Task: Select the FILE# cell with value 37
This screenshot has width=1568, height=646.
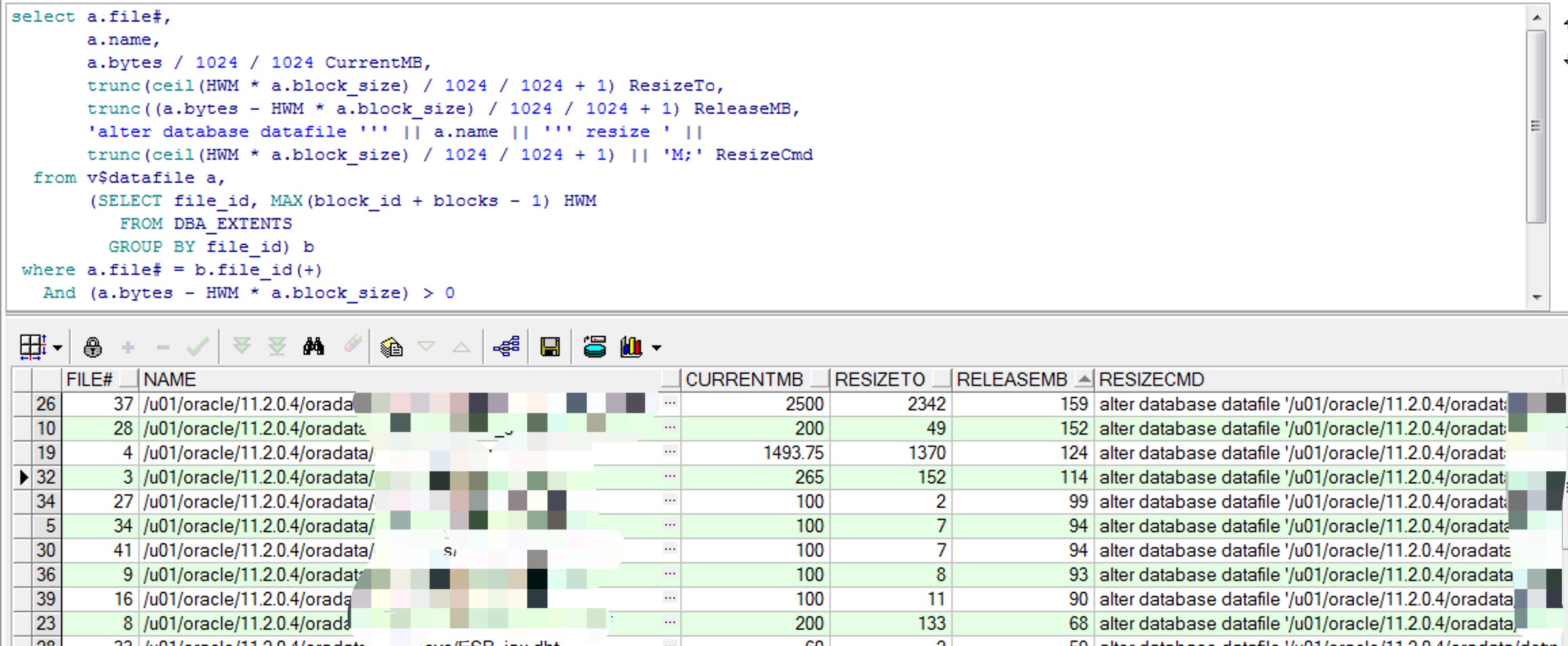Action: [x=100, y=404]
